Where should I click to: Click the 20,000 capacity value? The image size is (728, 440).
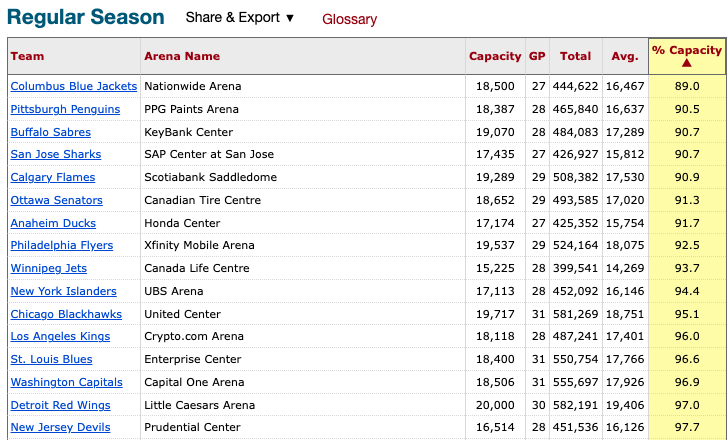click(495, 405)
